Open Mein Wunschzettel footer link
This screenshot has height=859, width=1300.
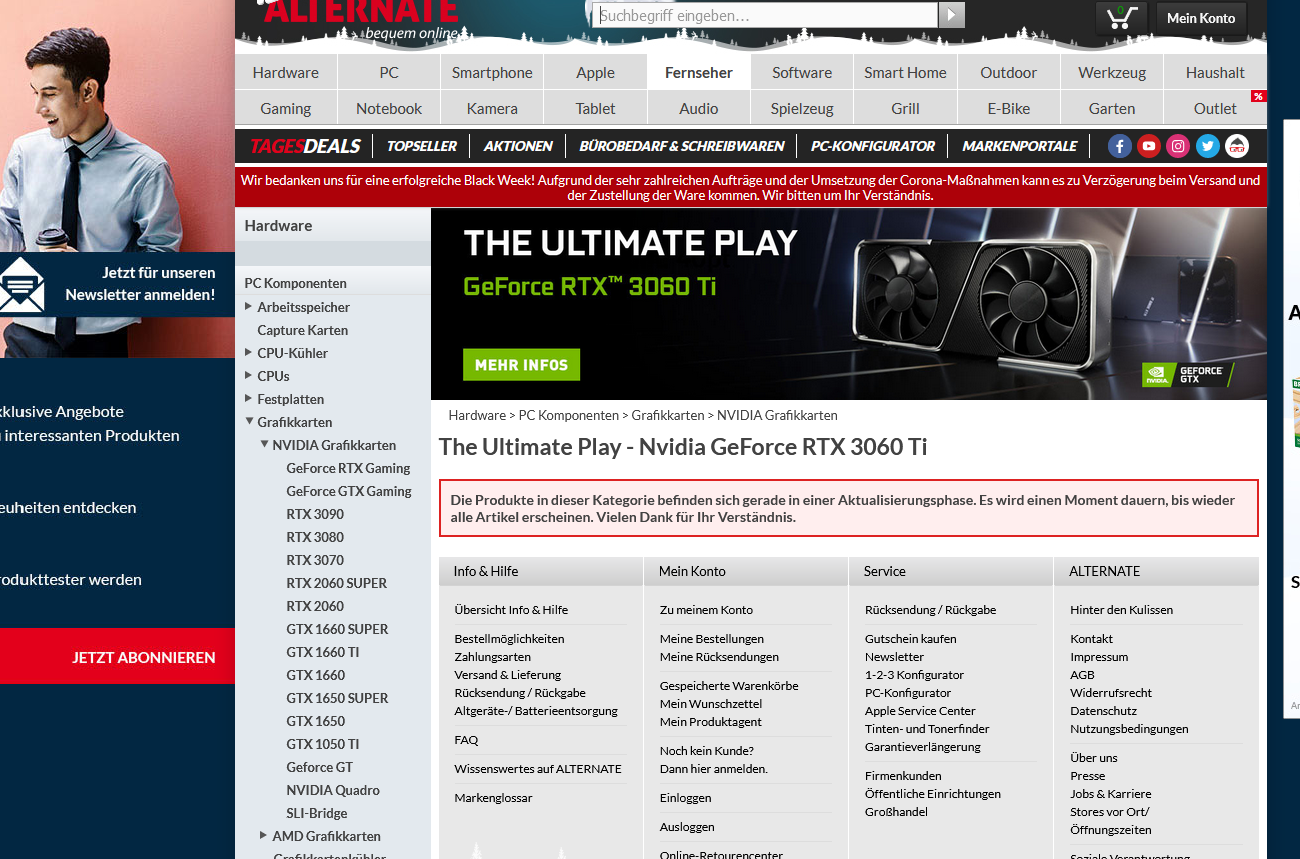711,704
